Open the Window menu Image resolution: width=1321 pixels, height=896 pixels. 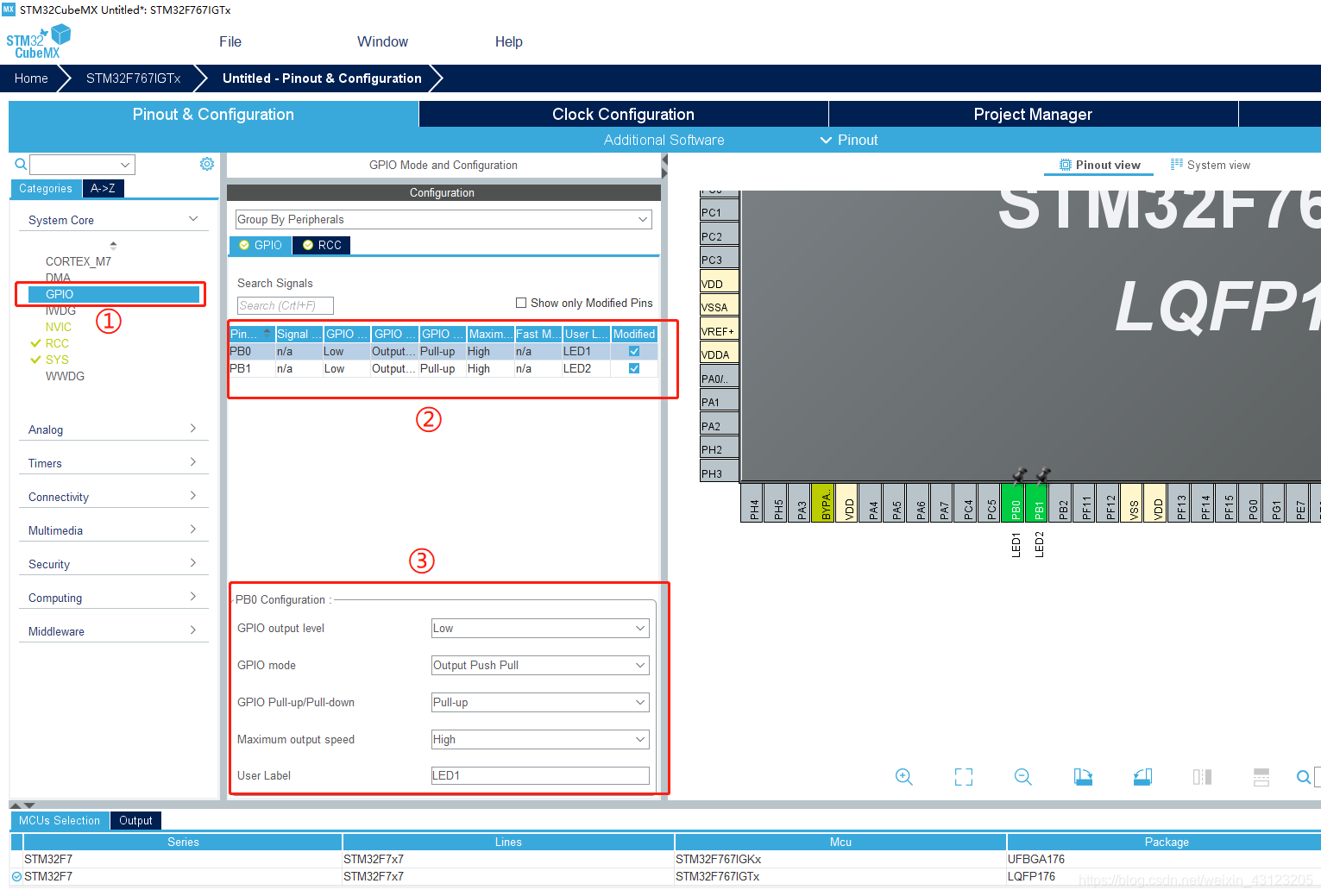[382, 41]
